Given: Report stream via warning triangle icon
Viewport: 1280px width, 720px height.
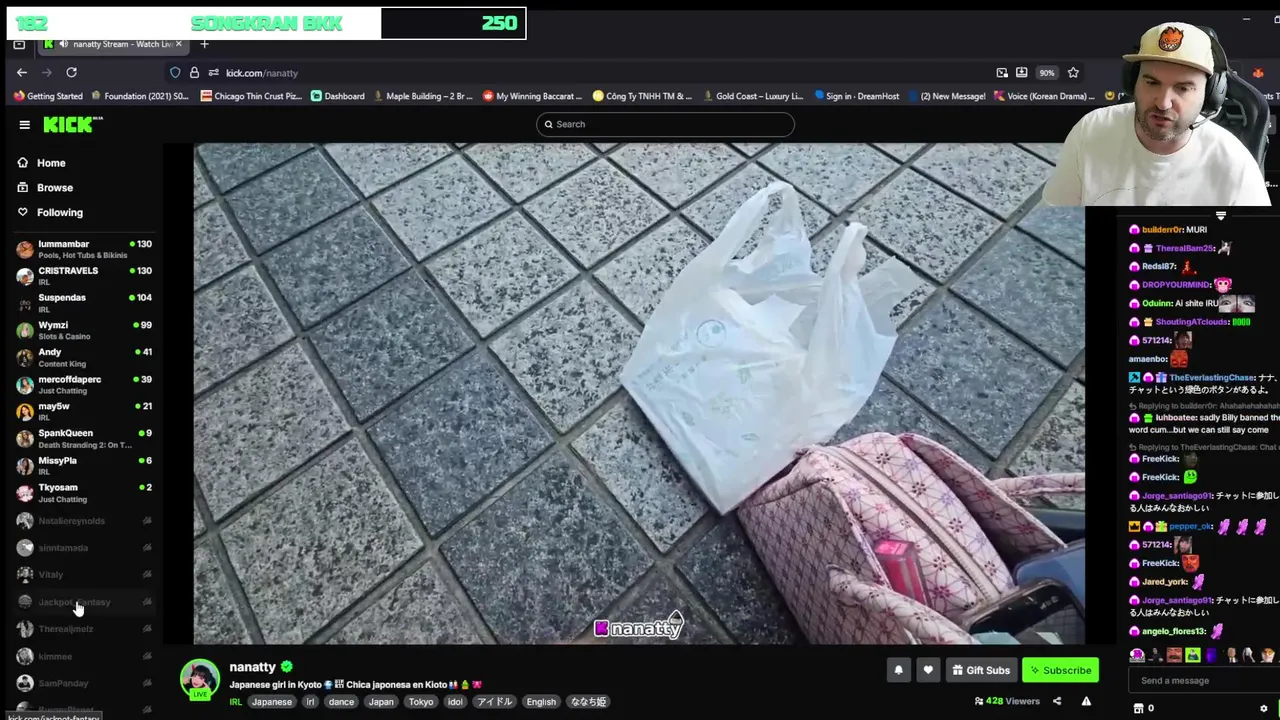Looking at the screenshot, I should (1086, 702).
